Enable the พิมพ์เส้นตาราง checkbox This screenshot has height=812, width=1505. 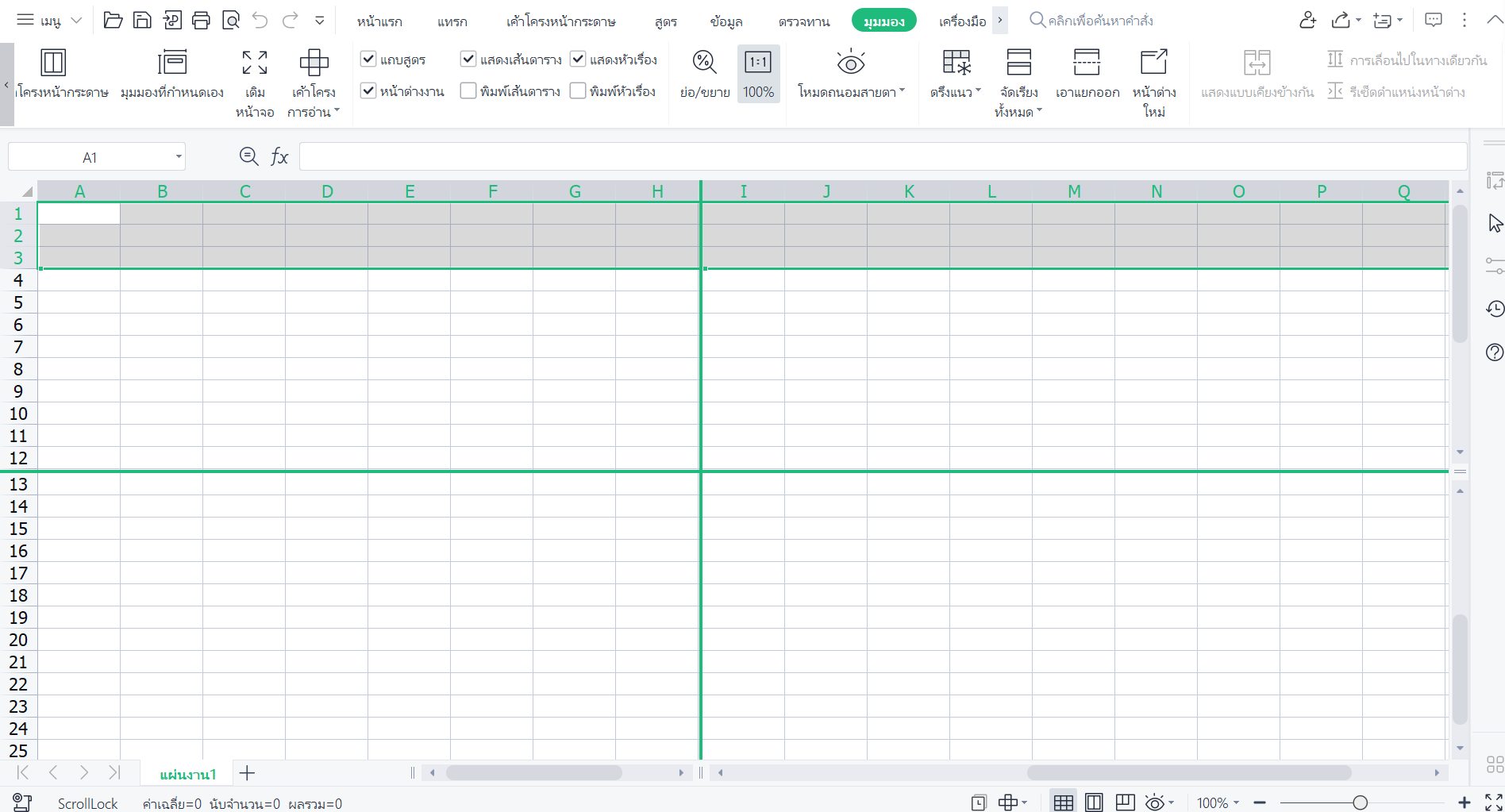[x=468, y=91]
